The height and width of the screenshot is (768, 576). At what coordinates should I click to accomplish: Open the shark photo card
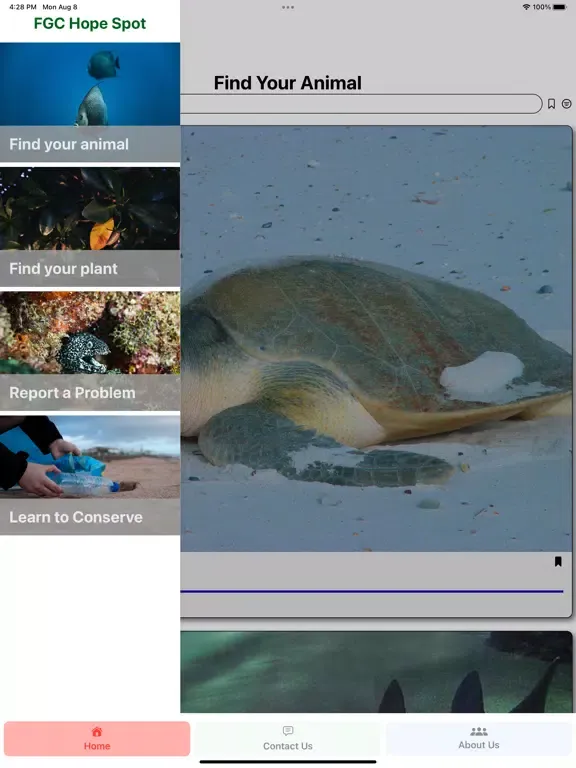coord(376,672)
